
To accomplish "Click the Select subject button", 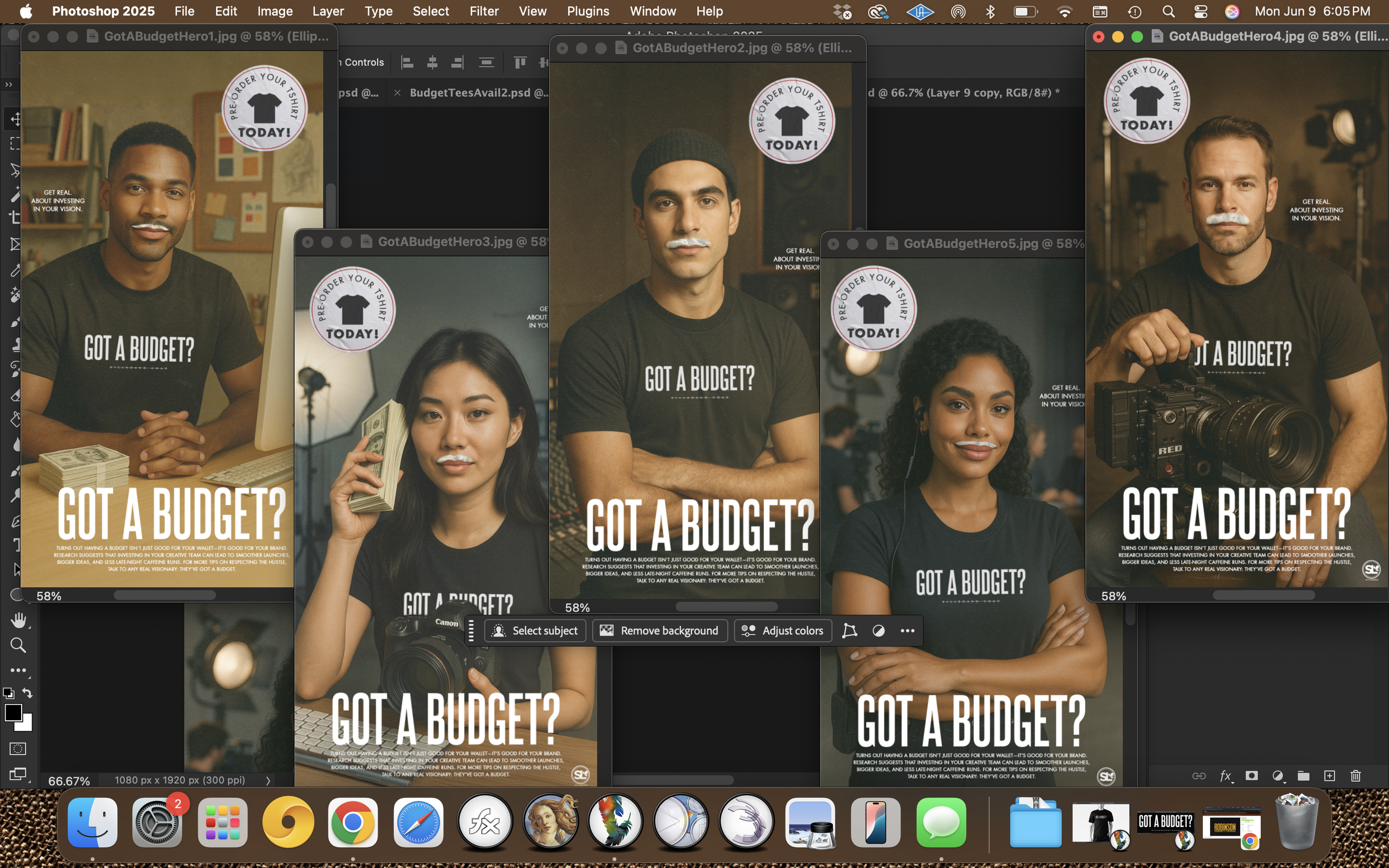I will [535, 630].
